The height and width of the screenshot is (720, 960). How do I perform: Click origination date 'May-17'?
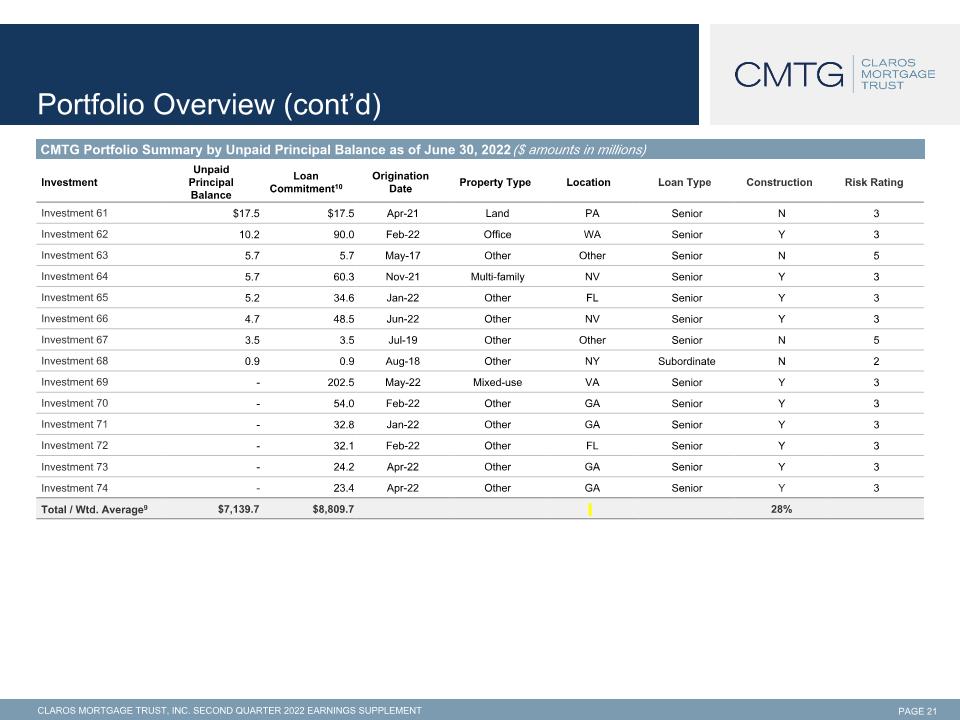click(402, 256)
